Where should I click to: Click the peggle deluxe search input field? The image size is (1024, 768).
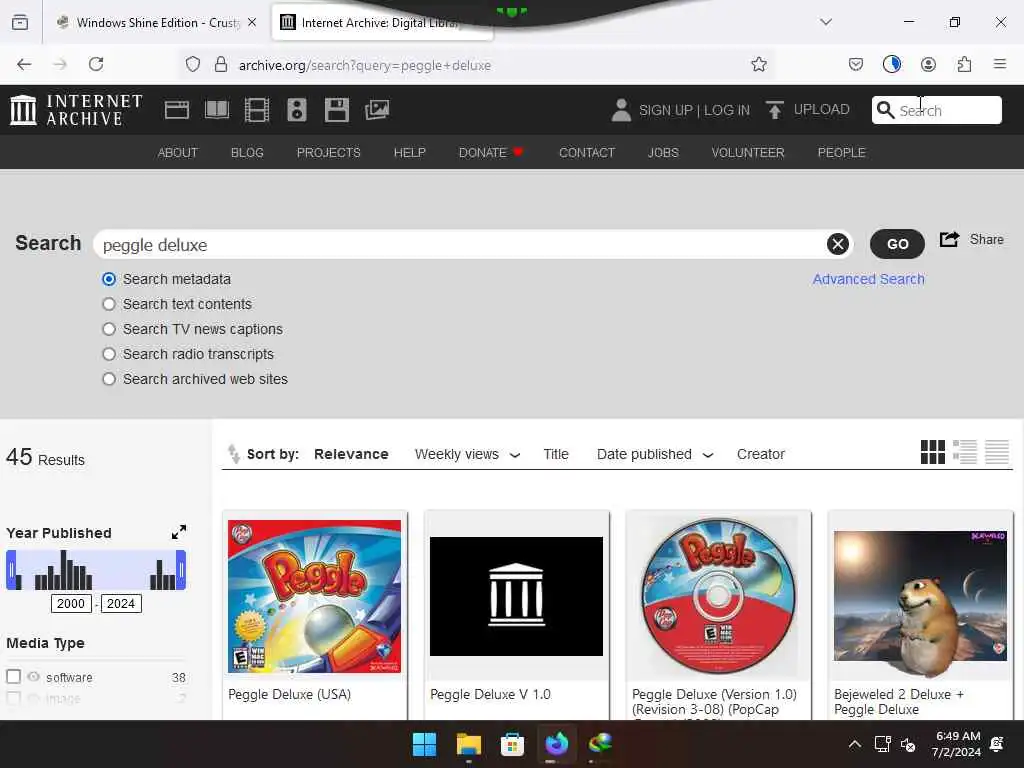pos(462,245)
